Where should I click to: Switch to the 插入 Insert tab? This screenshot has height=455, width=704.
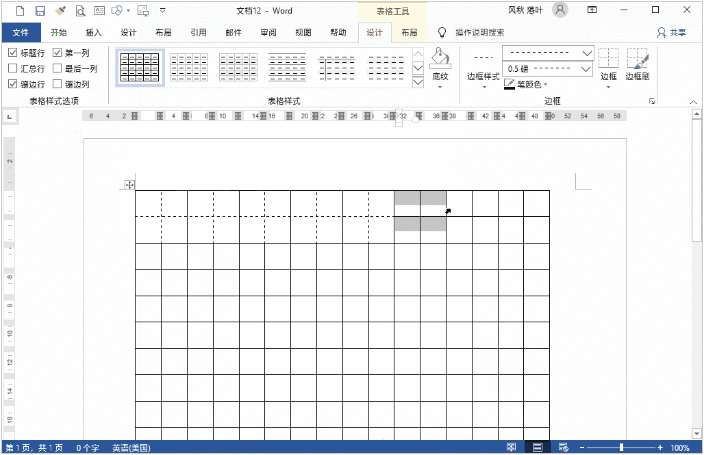(93, 32)
